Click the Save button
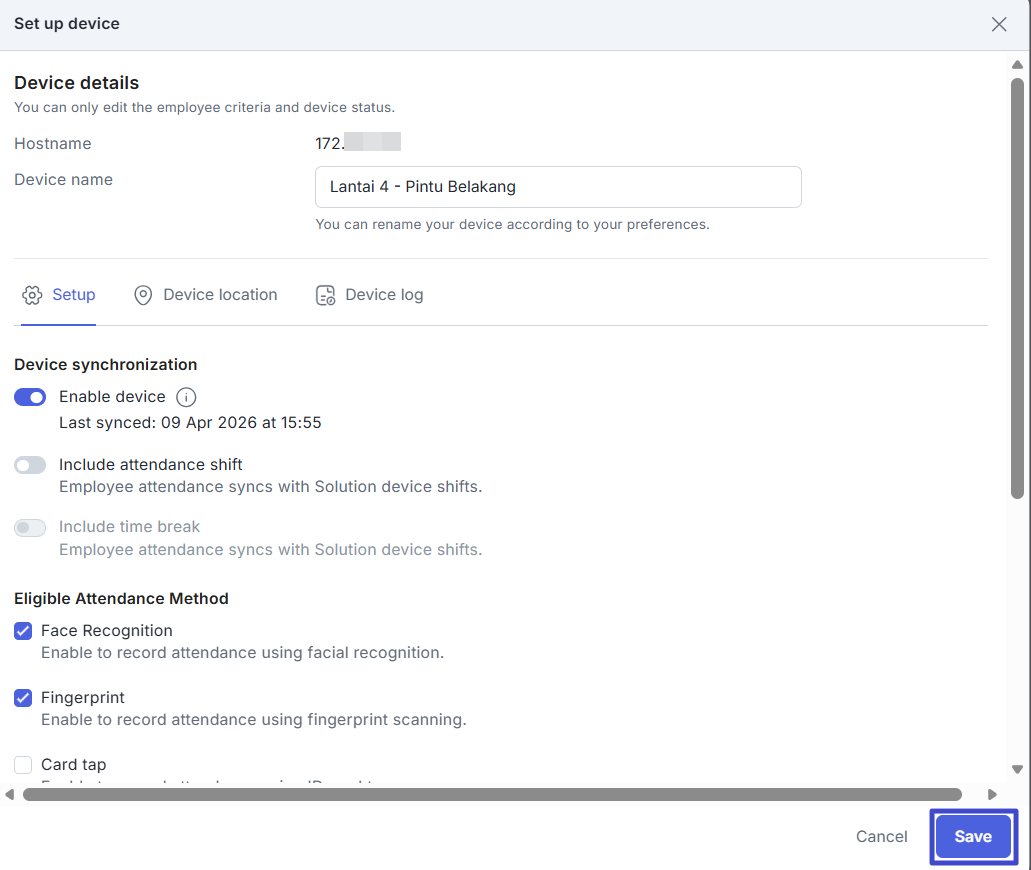Screen dimensions: 1031x870 (973, 837)
